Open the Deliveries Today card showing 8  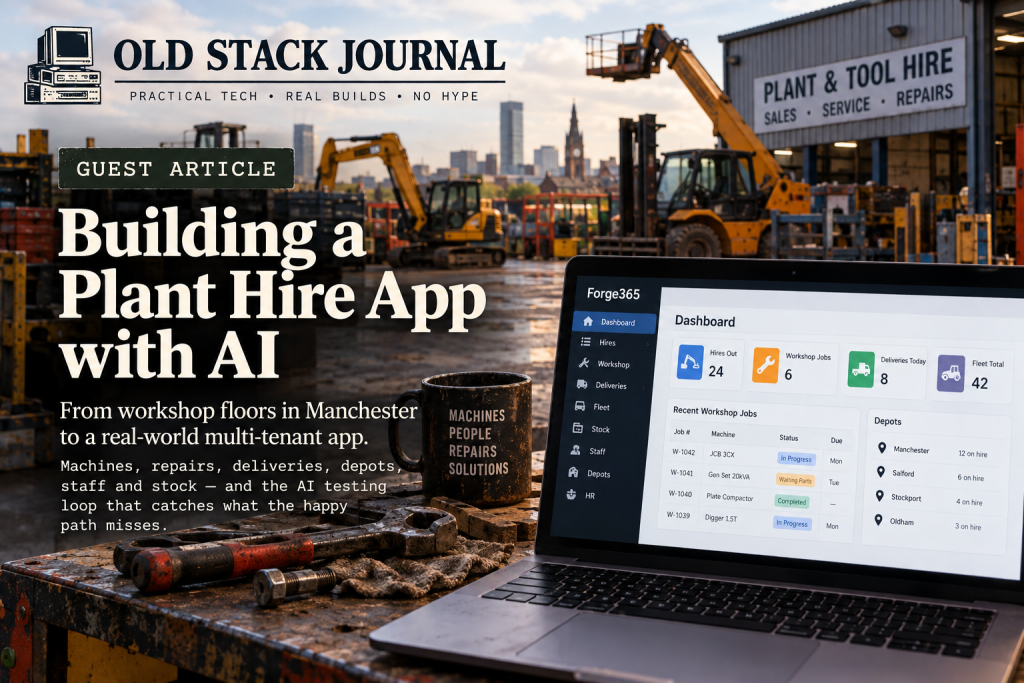[886, 372]
